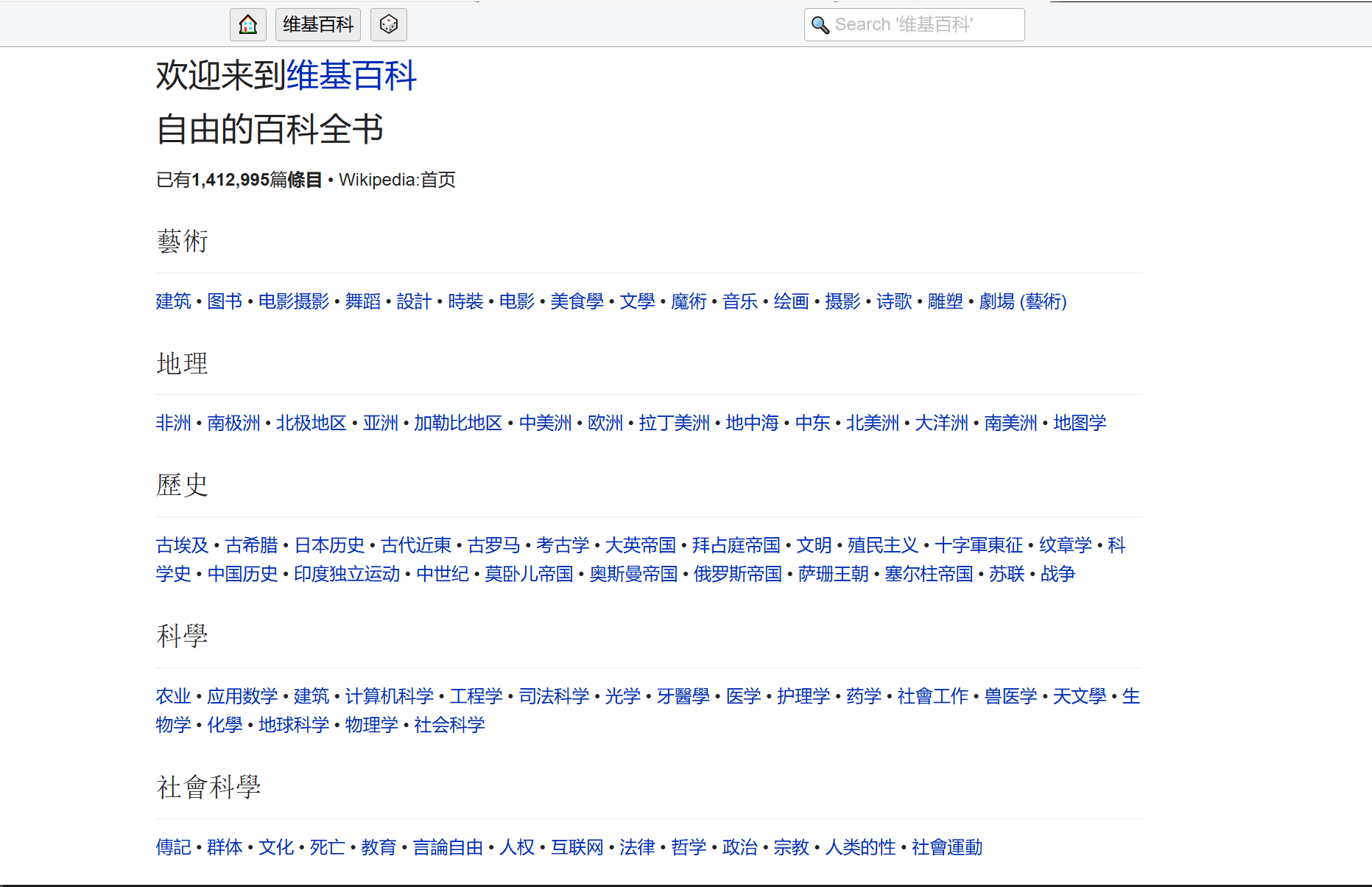Open the 电影摄影 link
This screenshot has width=1372, height=887.
click(x=294, y=301)
